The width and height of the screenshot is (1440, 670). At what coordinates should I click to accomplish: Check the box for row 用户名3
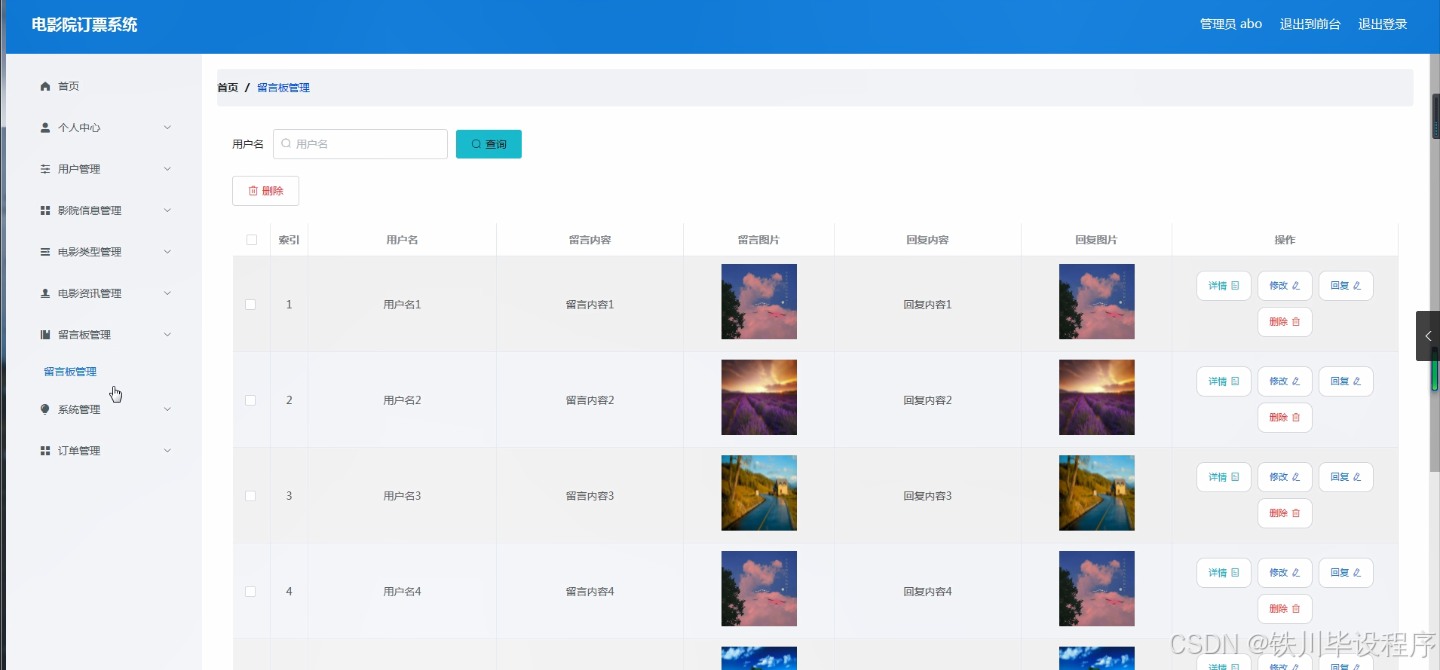[x=251, y=496]
